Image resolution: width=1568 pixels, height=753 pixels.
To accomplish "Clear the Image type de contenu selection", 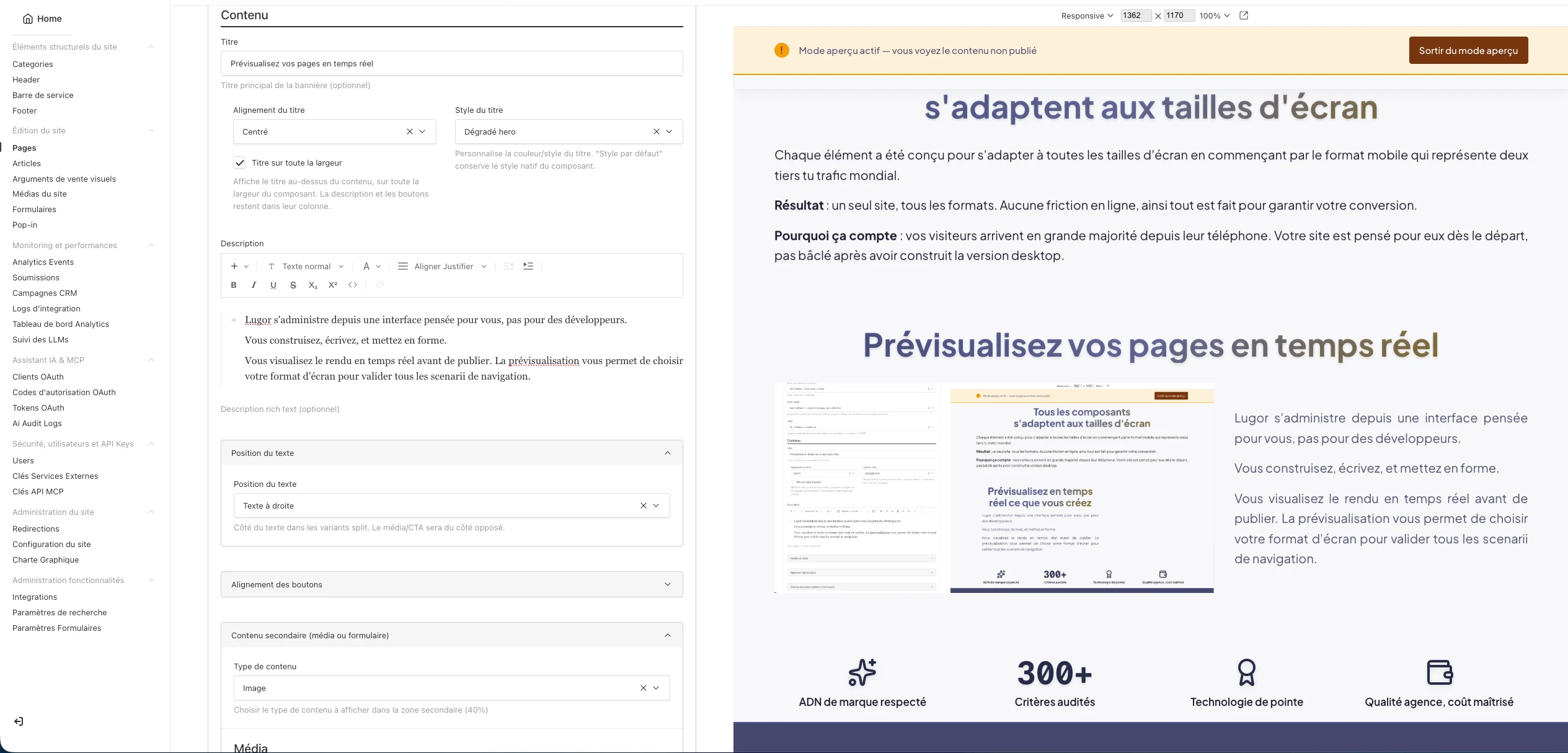I will (644, 688).
